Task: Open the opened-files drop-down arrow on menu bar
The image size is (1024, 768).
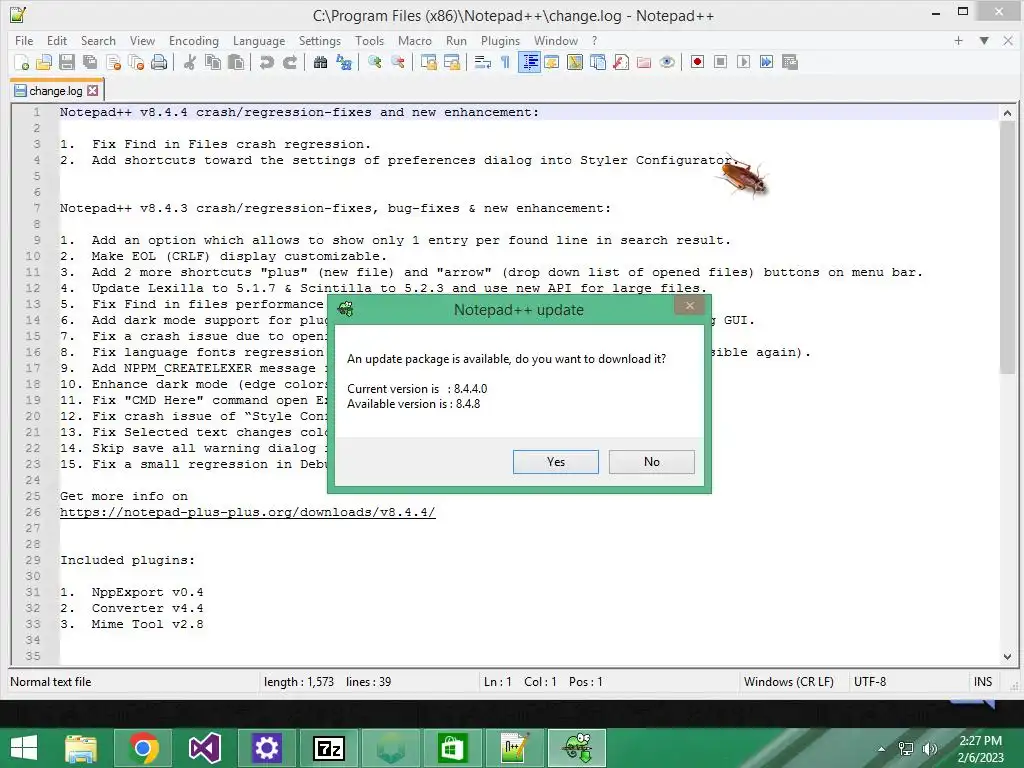Action: coord(984,40)
